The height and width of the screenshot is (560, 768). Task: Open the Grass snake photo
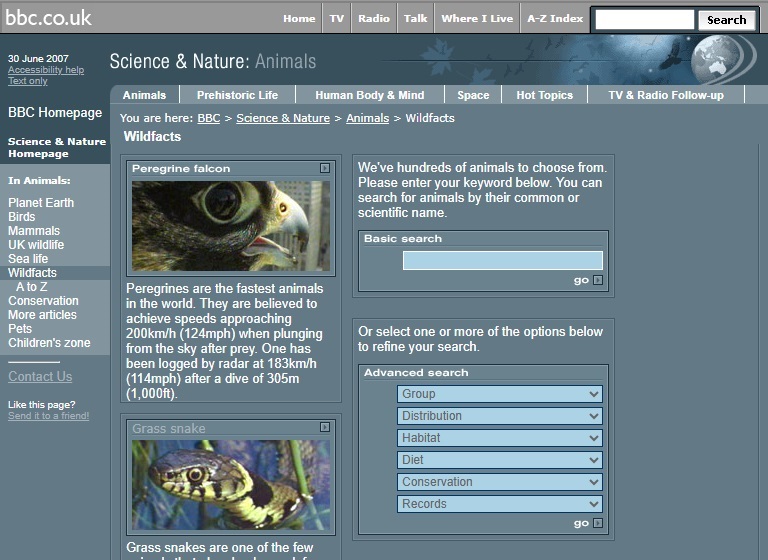231,485
